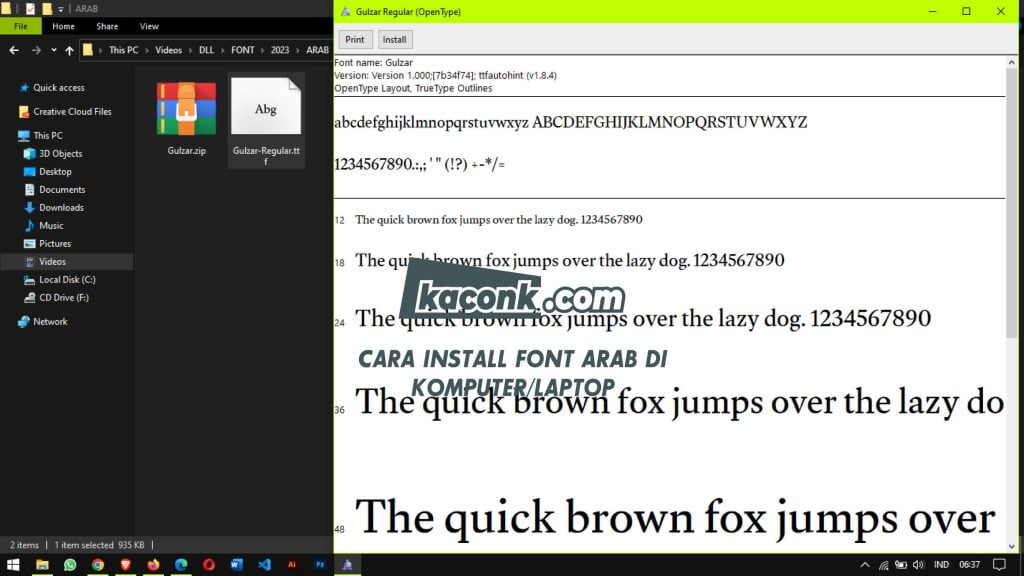Expand the chevron after 2023 in address bar
Image resolution: width=1024 pixels, height=576 pixels.
[298, 50]
